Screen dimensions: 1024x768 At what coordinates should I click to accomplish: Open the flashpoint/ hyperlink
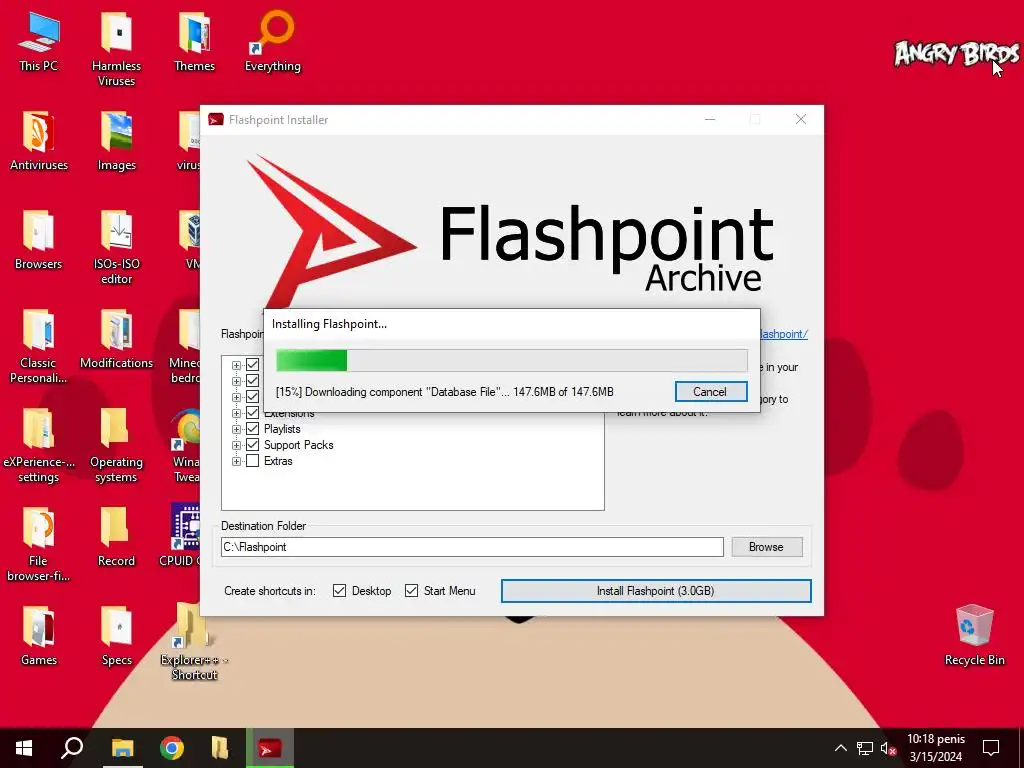pos(784,334)
